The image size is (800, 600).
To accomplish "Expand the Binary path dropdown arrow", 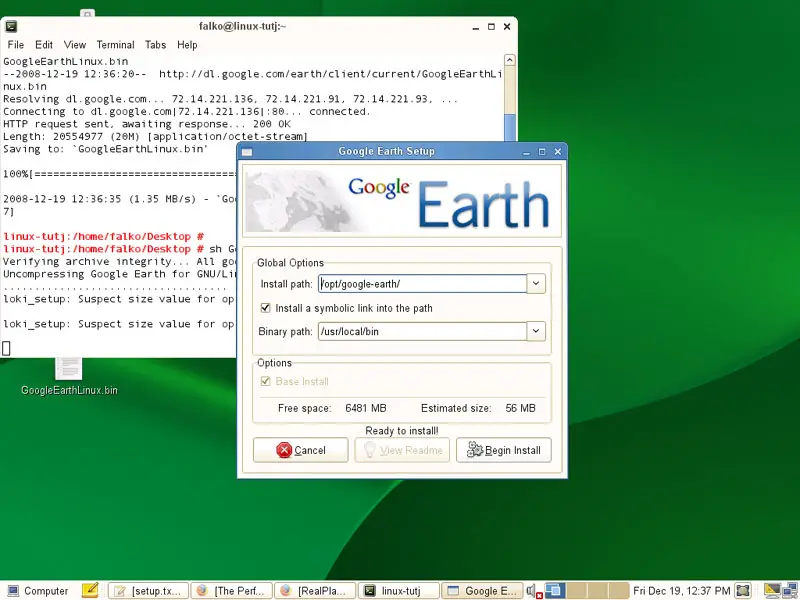I will [x=536, y=331].
